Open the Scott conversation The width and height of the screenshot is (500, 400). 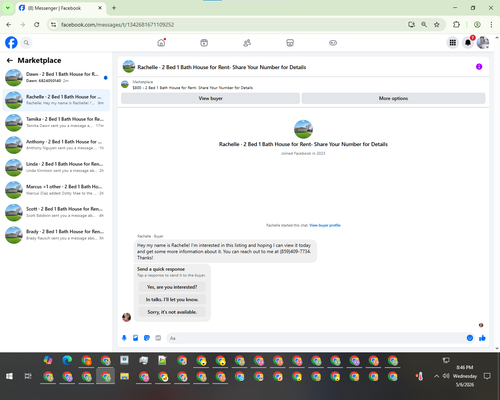click(x=56, y=212)
